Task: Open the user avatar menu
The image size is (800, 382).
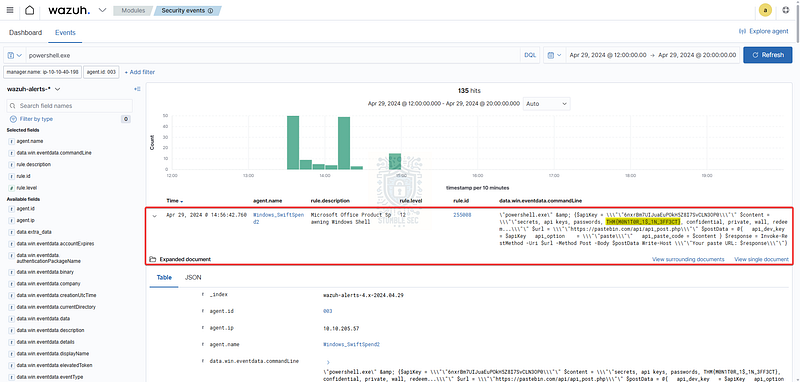Action: (765, 10)
